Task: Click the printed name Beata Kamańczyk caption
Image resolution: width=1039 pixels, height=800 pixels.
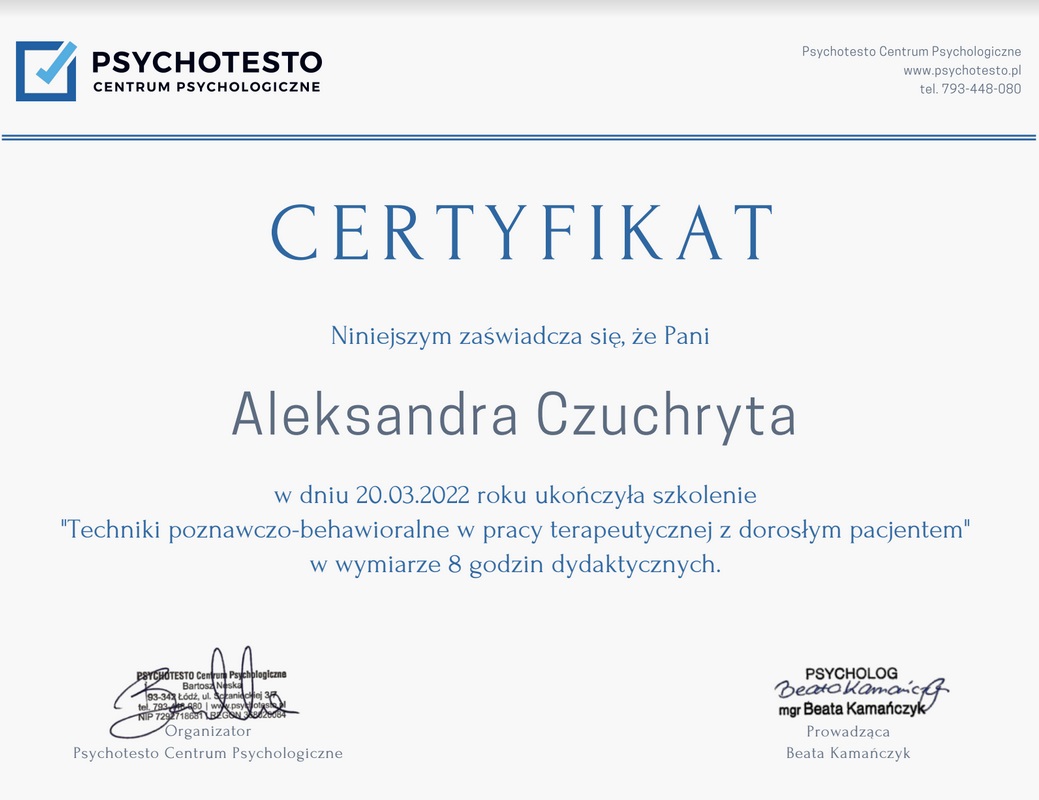Action: click(x=848, y=753)
